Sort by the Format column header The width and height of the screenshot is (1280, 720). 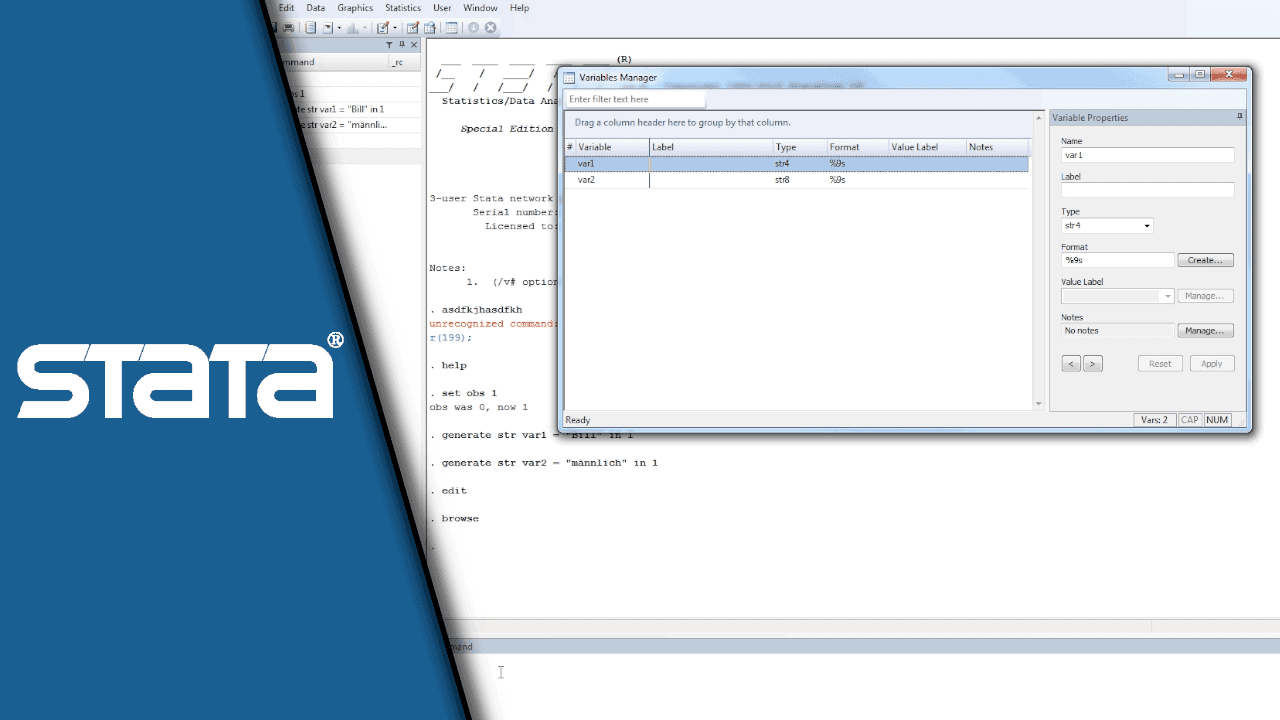click(x=858, y=147)
